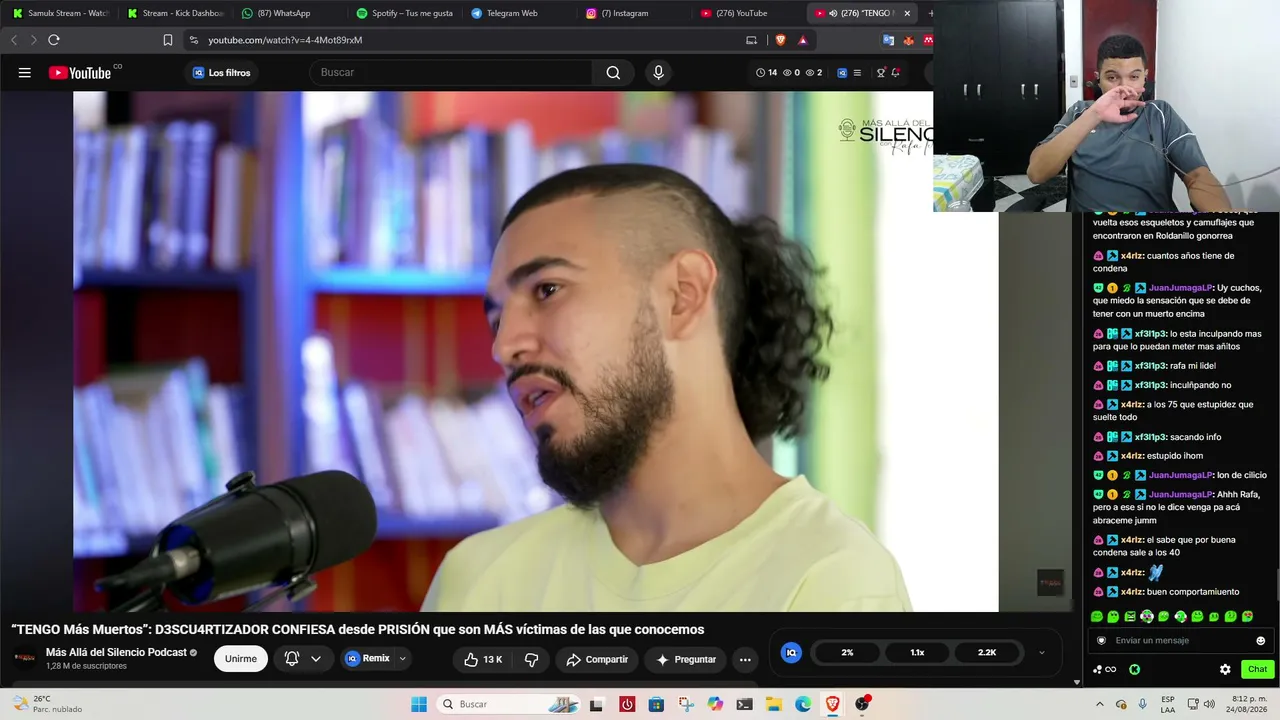Expand the Remix dropdown arrow
Viewport: 1280px width, 720px height.
[403, 659]
